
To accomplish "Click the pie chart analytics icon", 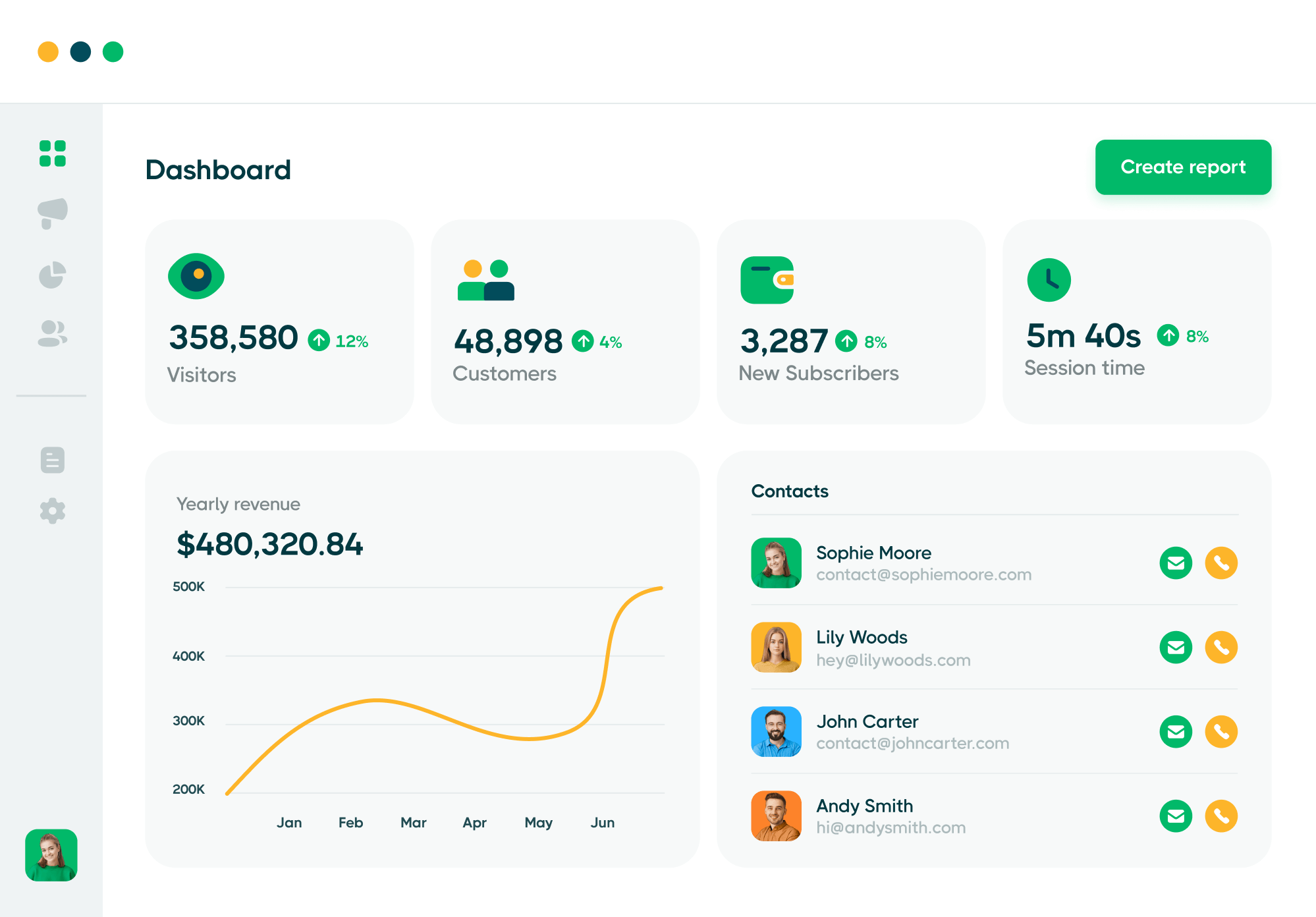I will tap(53, 275).
